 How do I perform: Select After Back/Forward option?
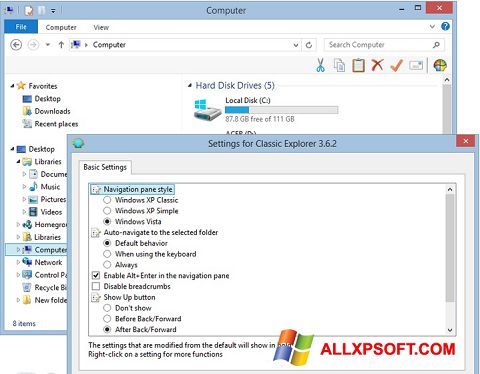[107, 329]
